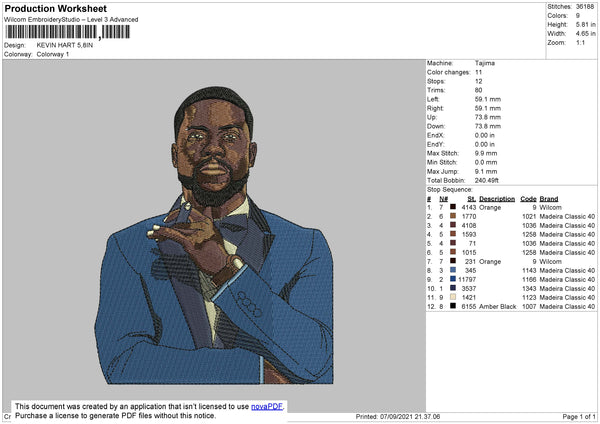
Task: Click the Production Worksheet title
Action: click(55, 8)
